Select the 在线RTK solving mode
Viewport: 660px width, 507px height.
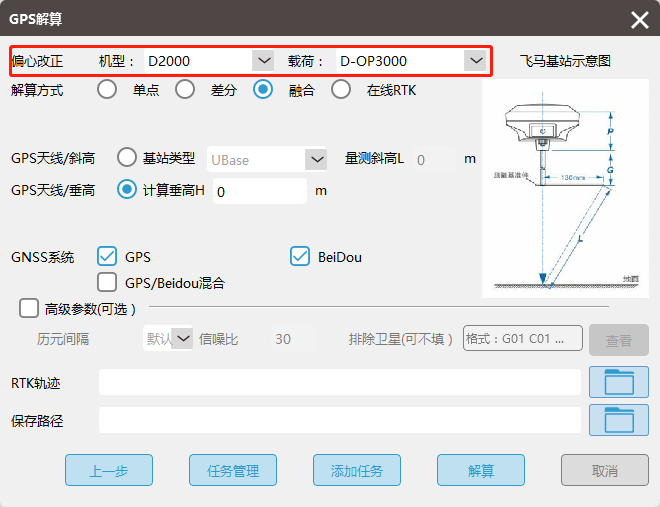pyautogui.click(x=341, y=90)
